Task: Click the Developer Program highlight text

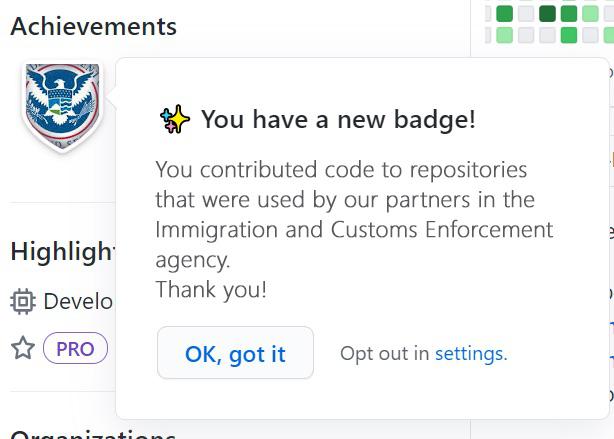Action: pyautogui.click(x=78, y=301)
